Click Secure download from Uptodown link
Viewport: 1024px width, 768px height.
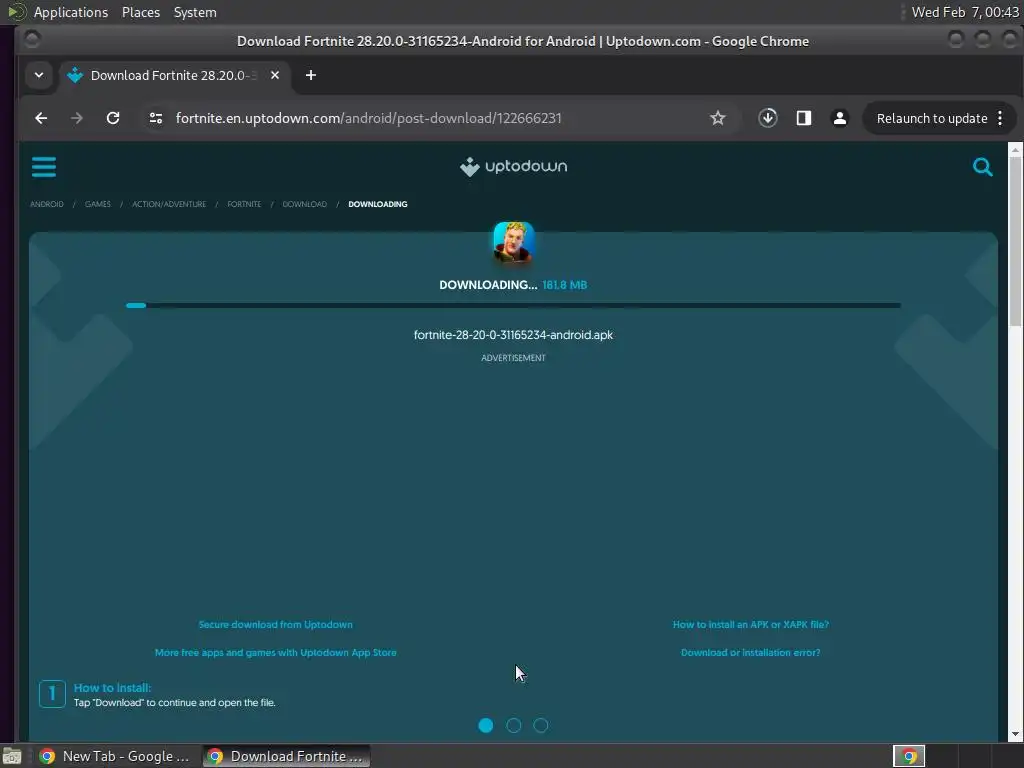pyautogui.click(x=276, y=624)
